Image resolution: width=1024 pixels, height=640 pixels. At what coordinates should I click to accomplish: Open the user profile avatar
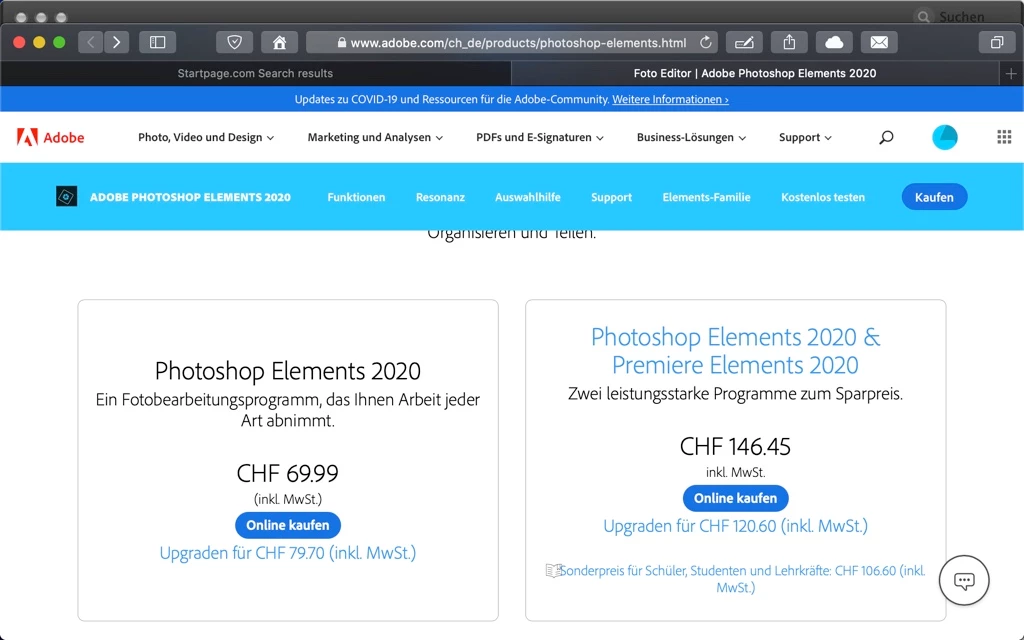click(944, 137)
